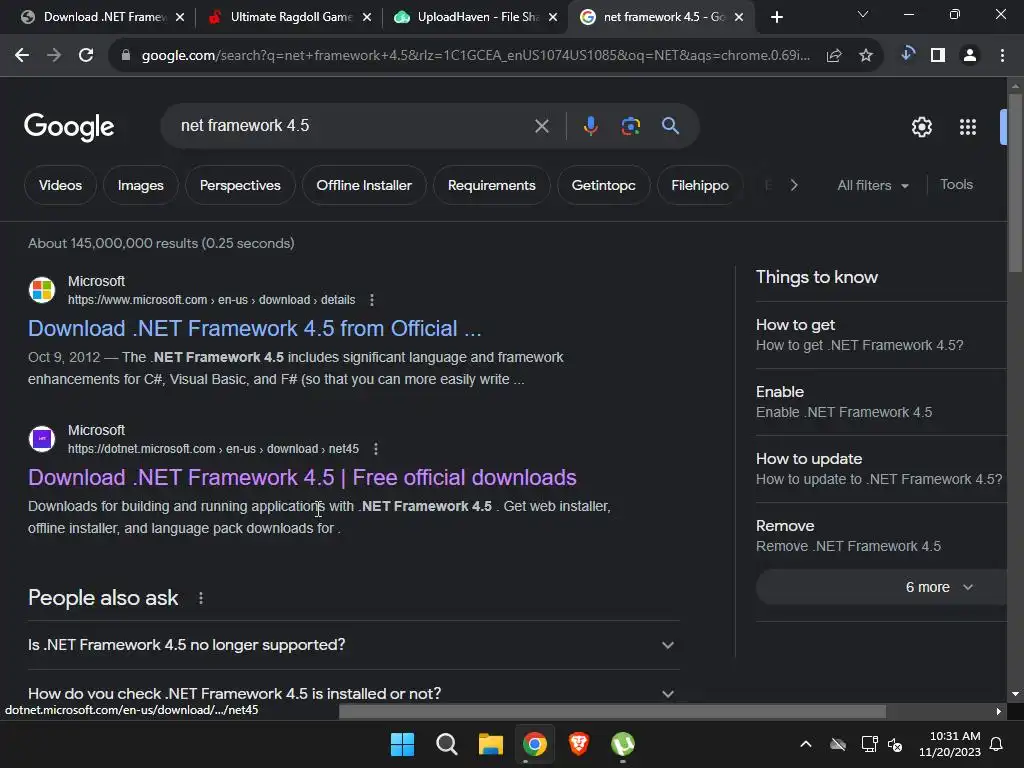
Task: Open options for dotnet.microsoft.com result
Action: point(376,449)
